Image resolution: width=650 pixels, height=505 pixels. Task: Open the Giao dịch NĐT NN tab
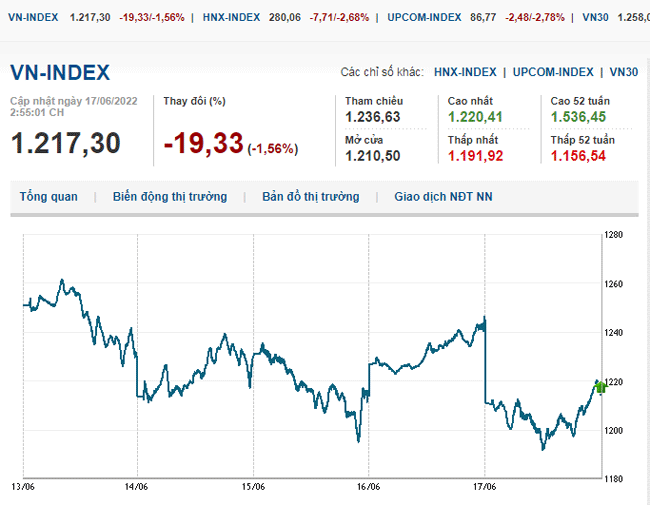[443, 197]
